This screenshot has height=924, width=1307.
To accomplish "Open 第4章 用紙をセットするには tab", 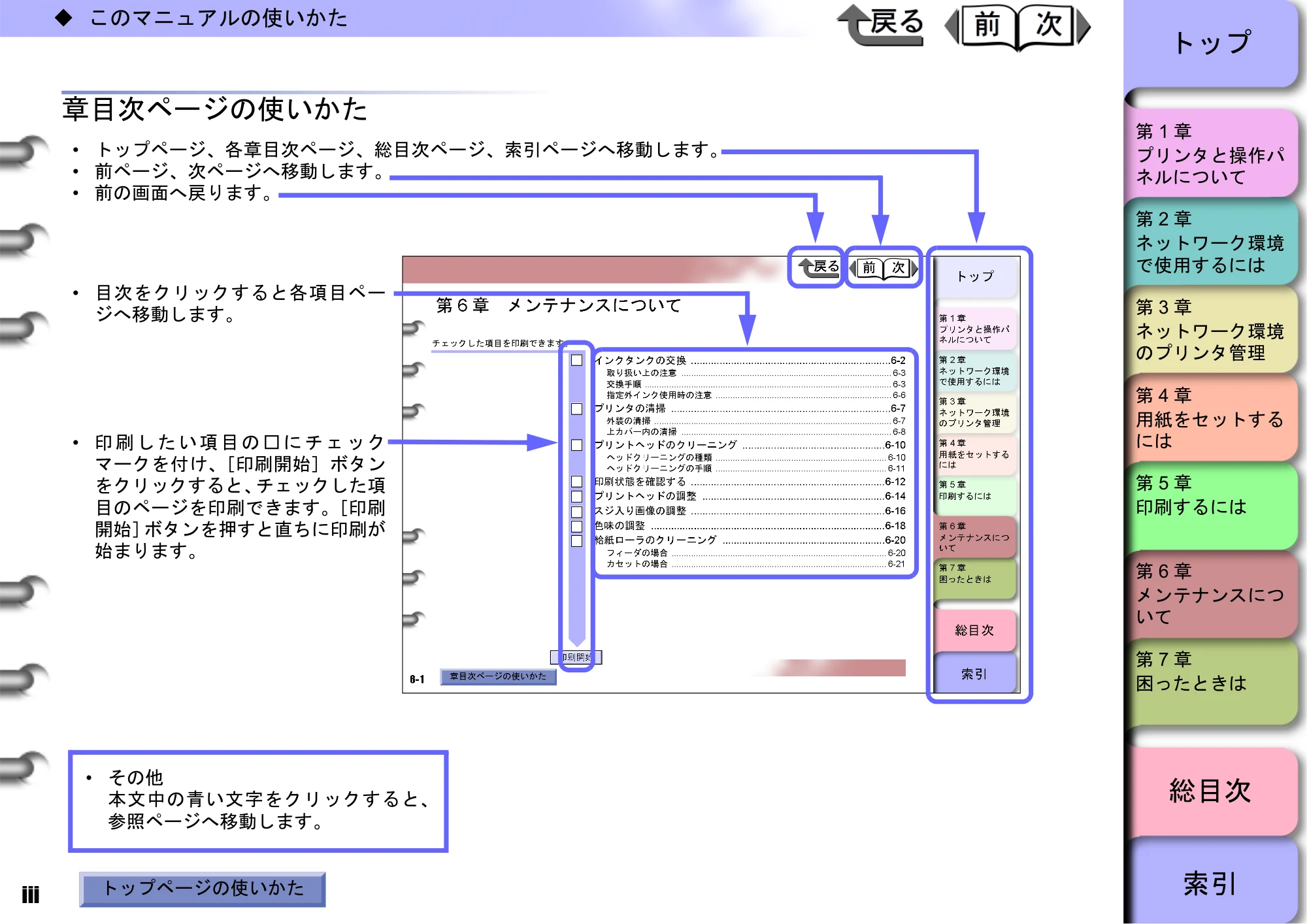I will pos(1211,419).
